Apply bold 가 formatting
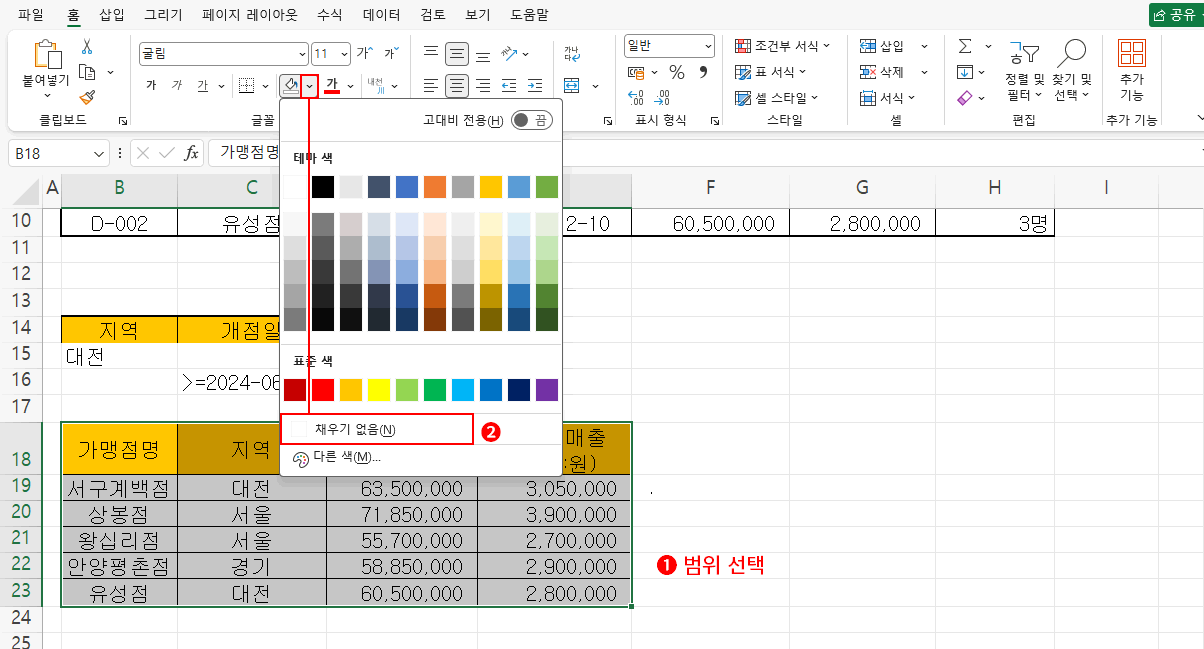 tap(151, 86)
